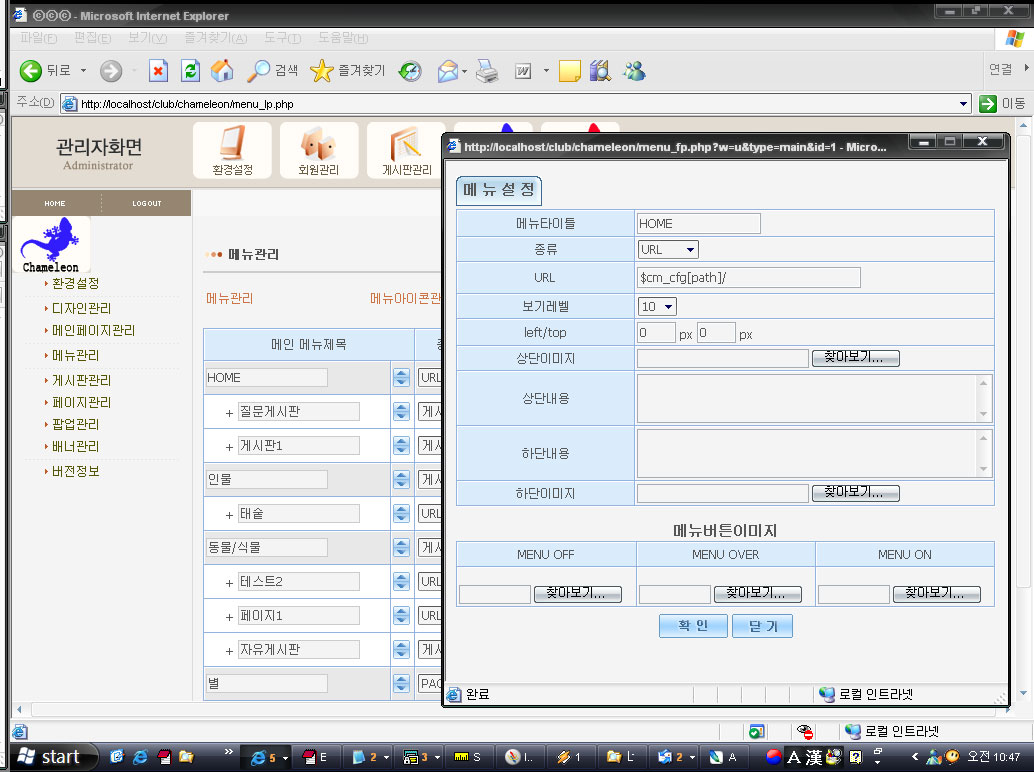Open the 도구 menu in the menu bar
The width and height of the screenshot is (1034, 772).
pos(282,38)
